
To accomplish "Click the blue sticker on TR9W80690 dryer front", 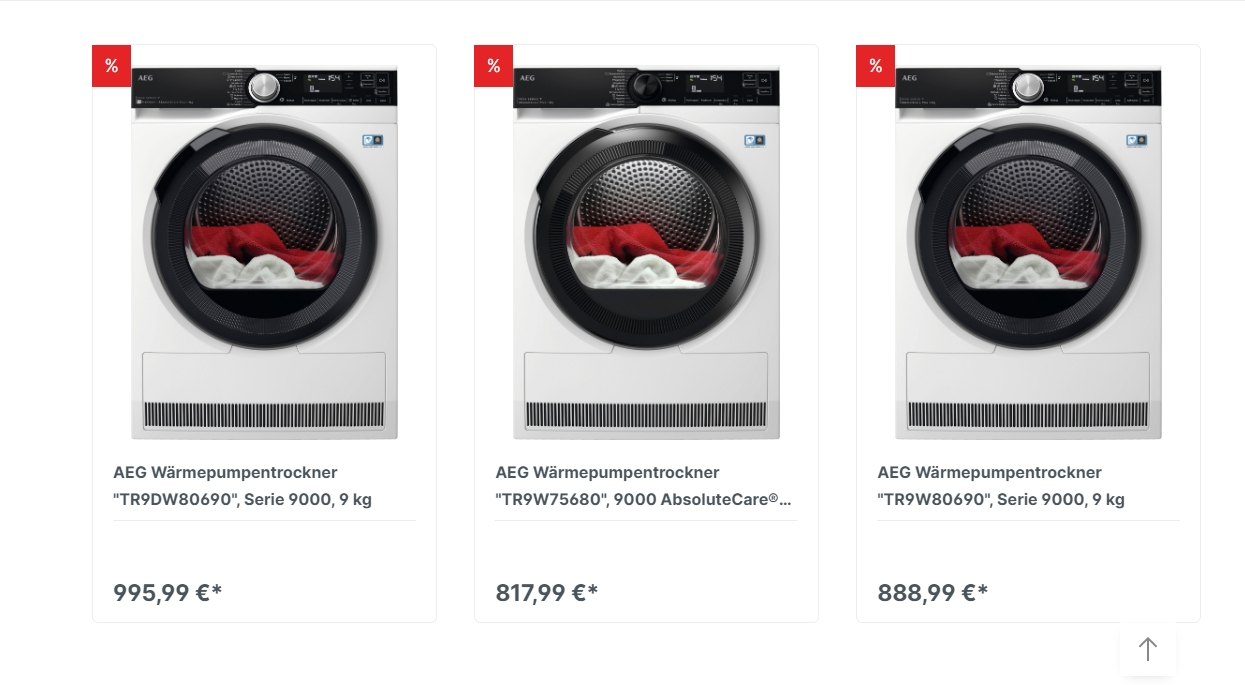I will coord(1137,141).
